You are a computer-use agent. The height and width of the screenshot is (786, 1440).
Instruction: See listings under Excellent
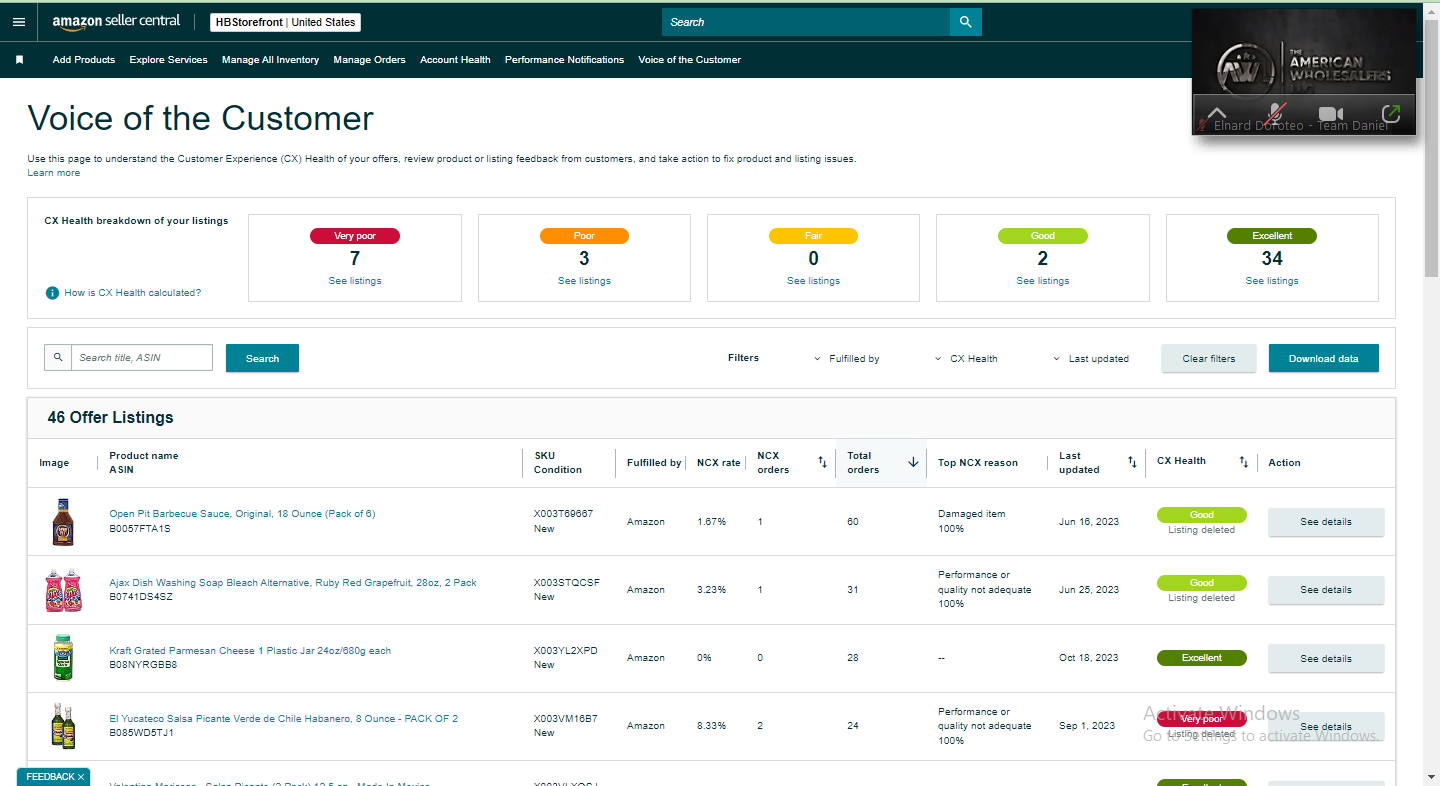(1272, 281)
